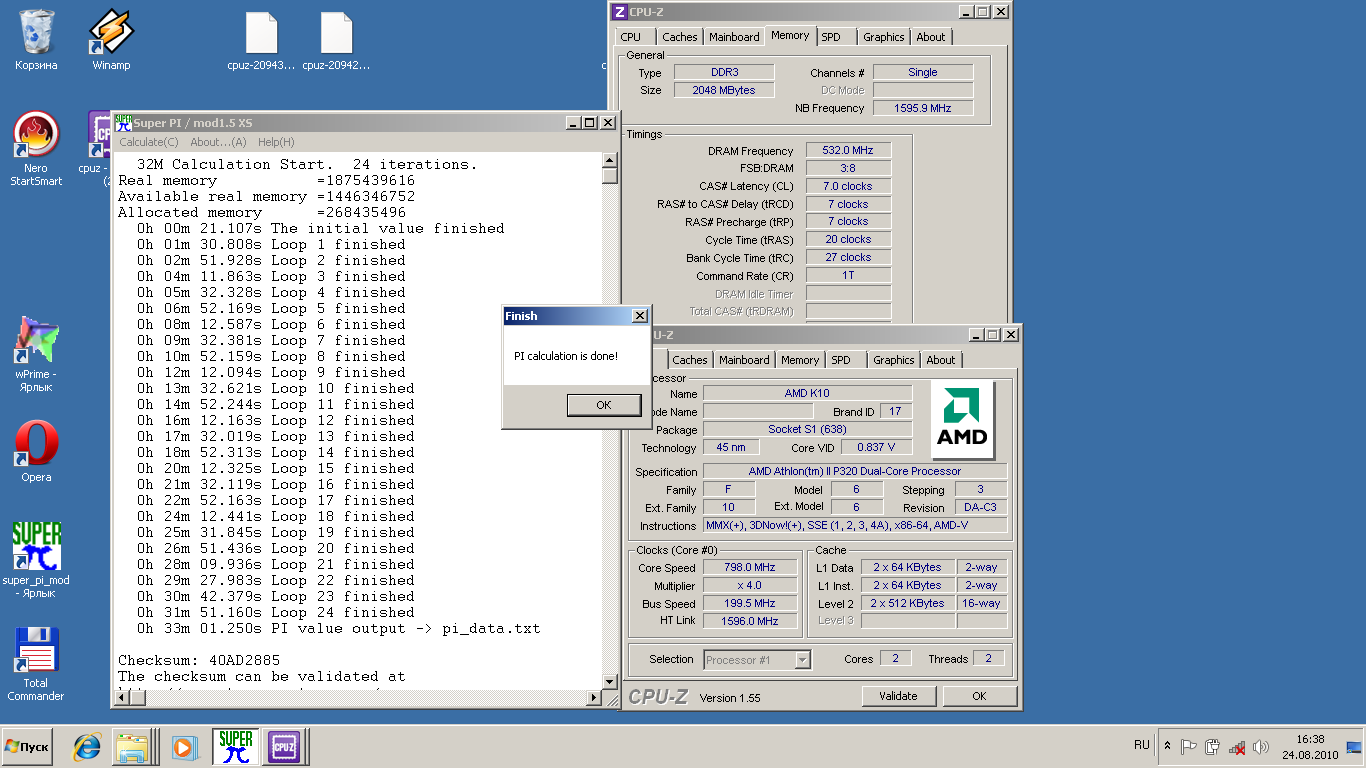This screenshot has height=768, width=1366.
Task: Click the Super PI title bar icon
Action: (x=123, y=123)
